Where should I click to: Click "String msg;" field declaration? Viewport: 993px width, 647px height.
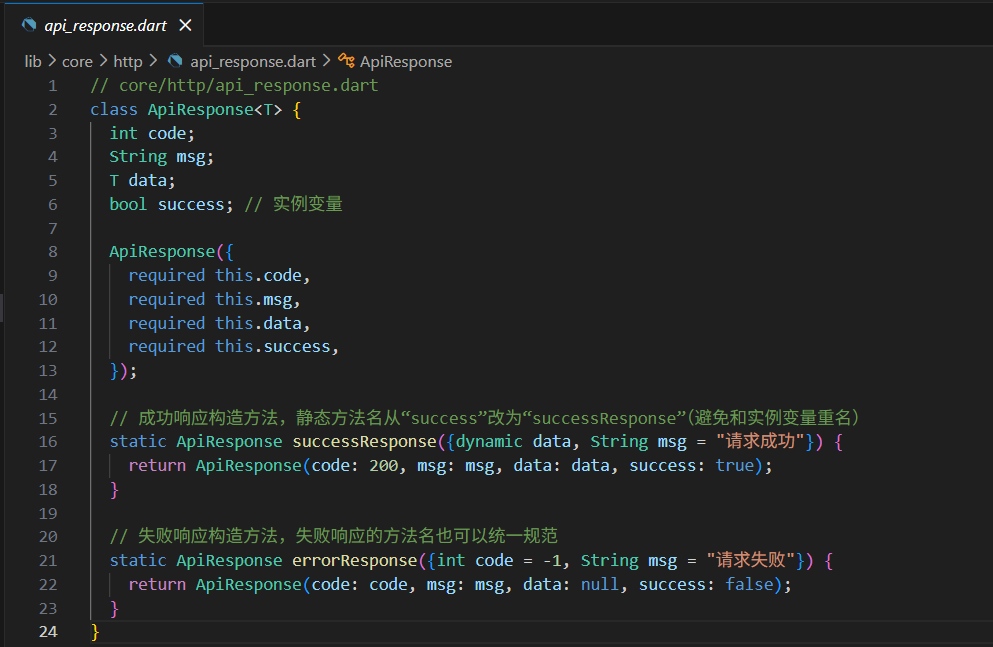click(x=161, y=157)
